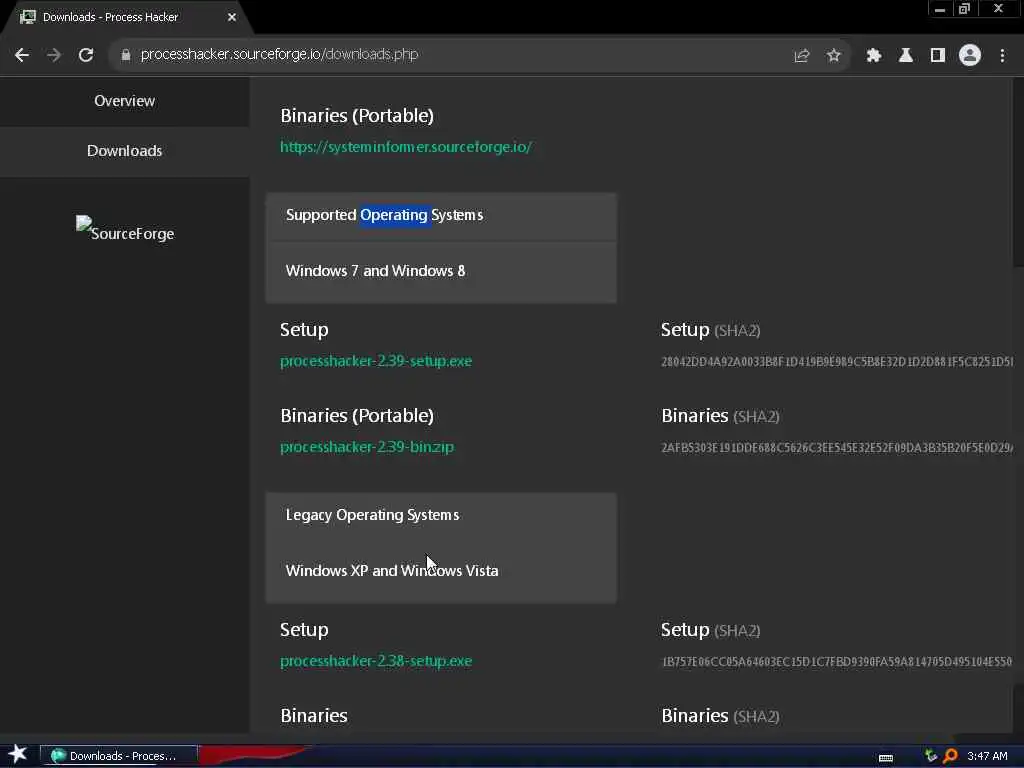Open the extensions puzzle icon
This screenshot has height=768, width=1024.
[x=874, y=56]
